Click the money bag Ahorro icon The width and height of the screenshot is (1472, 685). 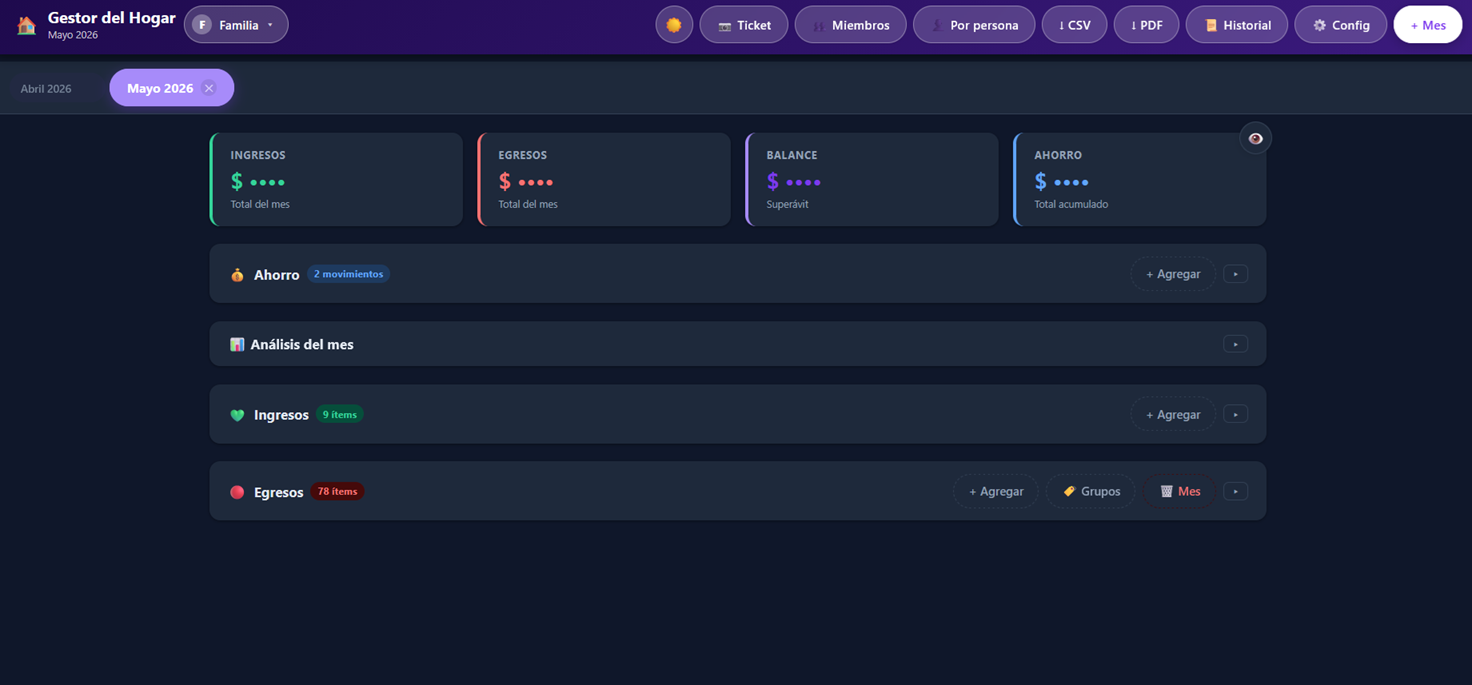pos(237,275)
